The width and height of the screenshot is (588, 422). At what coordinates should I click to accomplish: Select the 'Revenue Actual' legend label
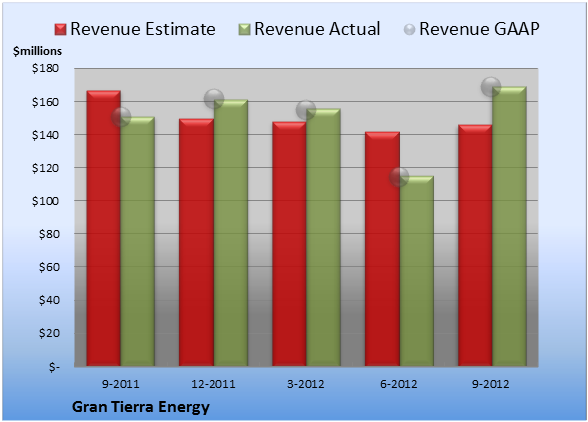[317, 29]
